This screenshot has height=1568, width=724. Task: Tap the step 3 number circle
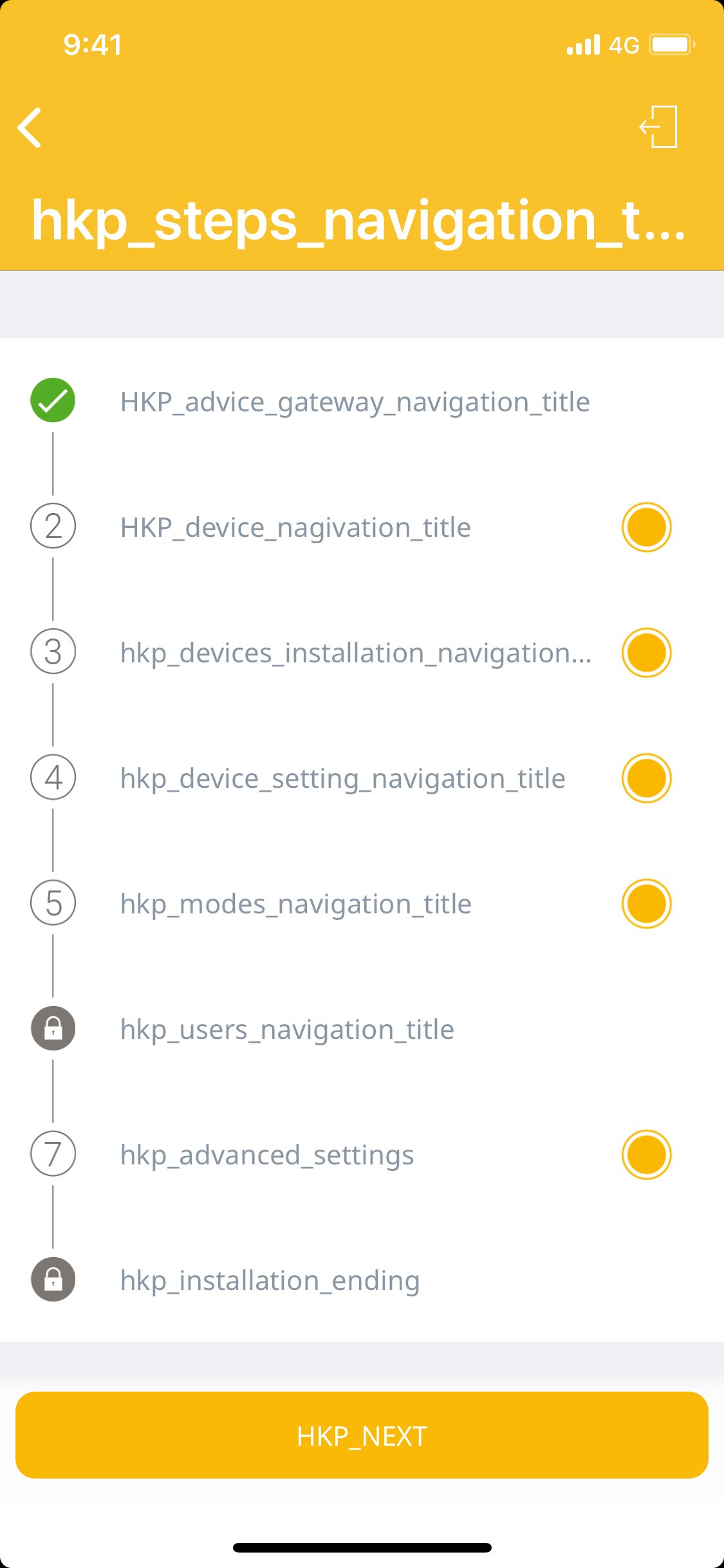pos(53,651)
